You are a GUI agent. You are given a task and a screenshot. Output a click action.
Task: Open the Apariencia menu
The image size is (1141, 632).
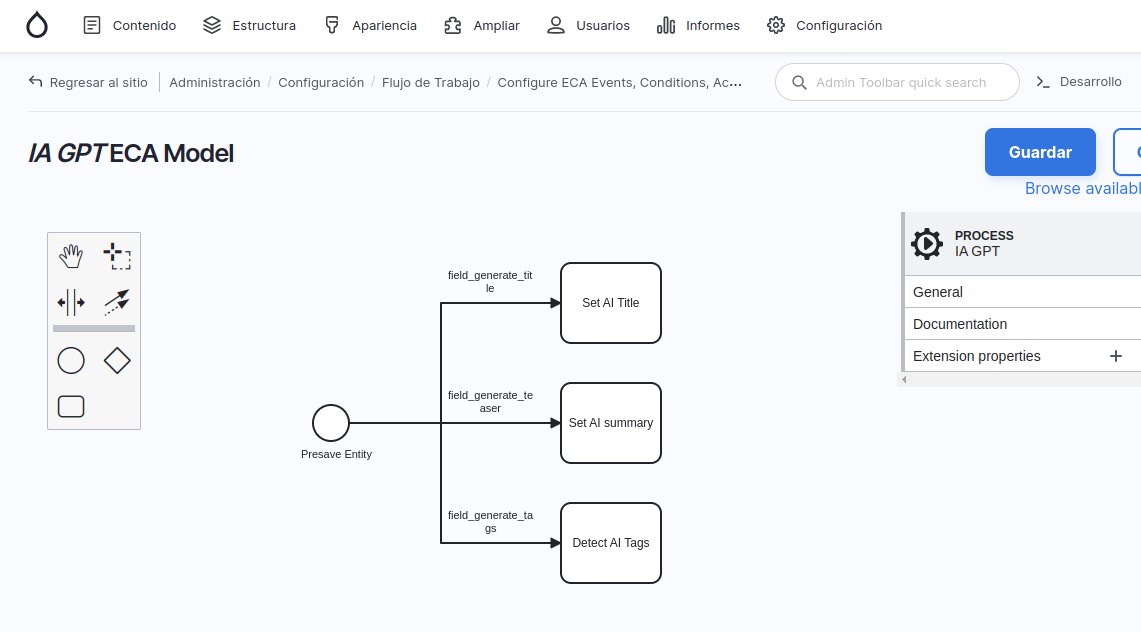[x=371, y=25]
